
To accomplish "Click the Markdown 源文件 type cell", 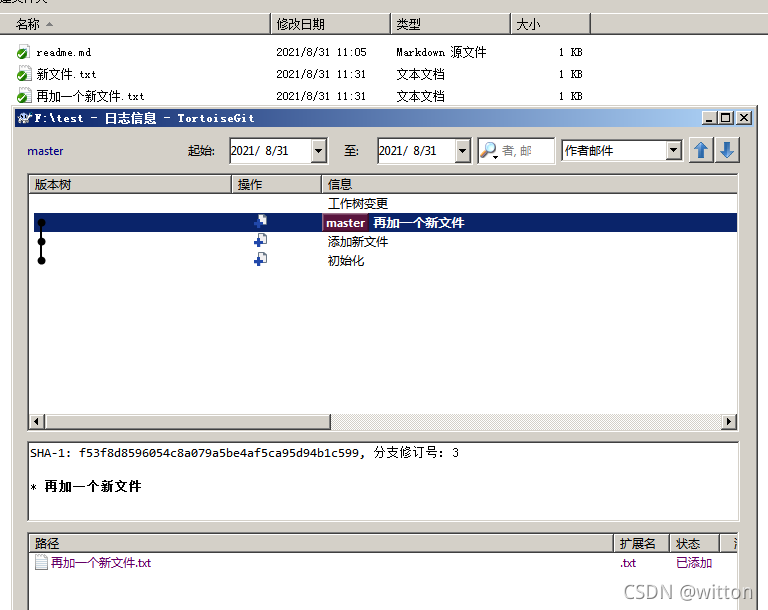I will 441,52.
